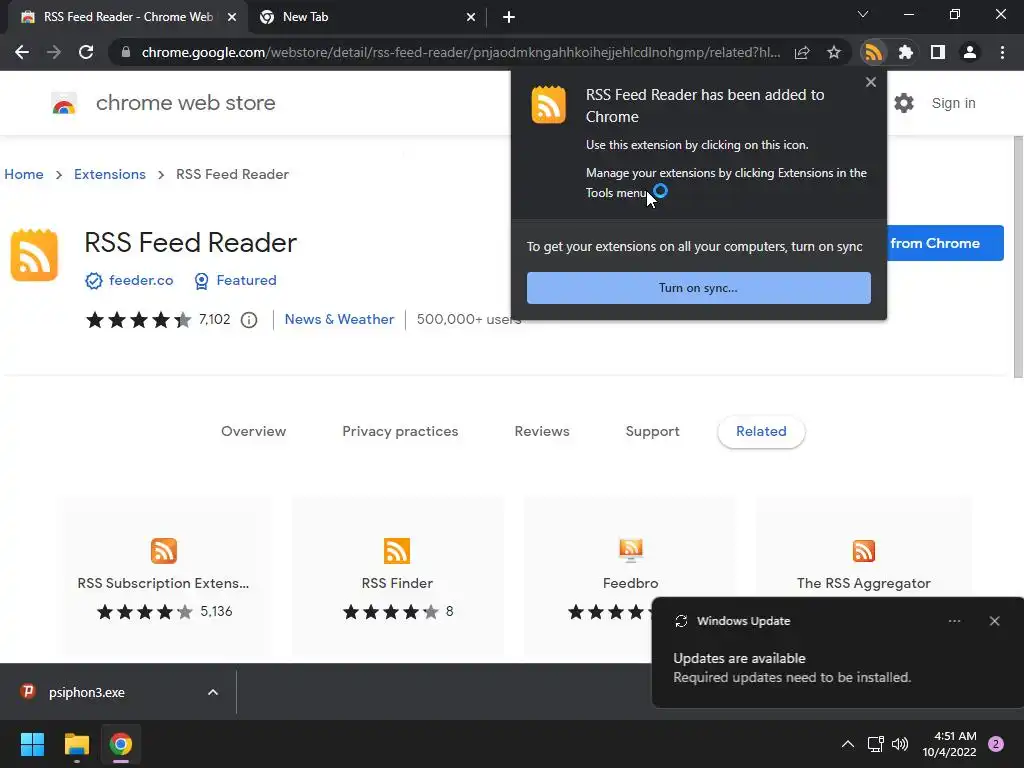1024x768 pixels.
Task: Share this page from address bar
Action: (x=802, y=52)
